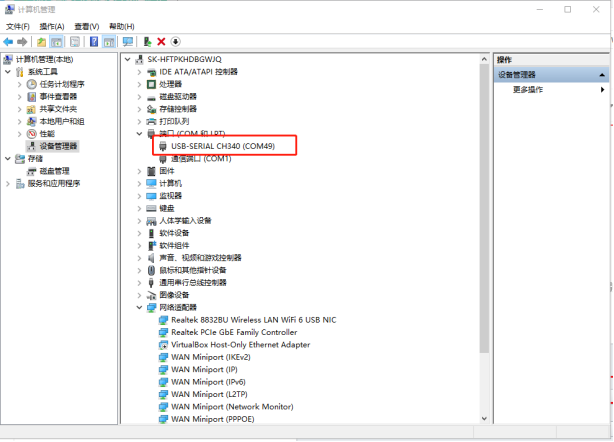Select WAN Miniport (Network Monitor)
The width and height of the screenshot is (614, 442).
[x=232, y=407]
